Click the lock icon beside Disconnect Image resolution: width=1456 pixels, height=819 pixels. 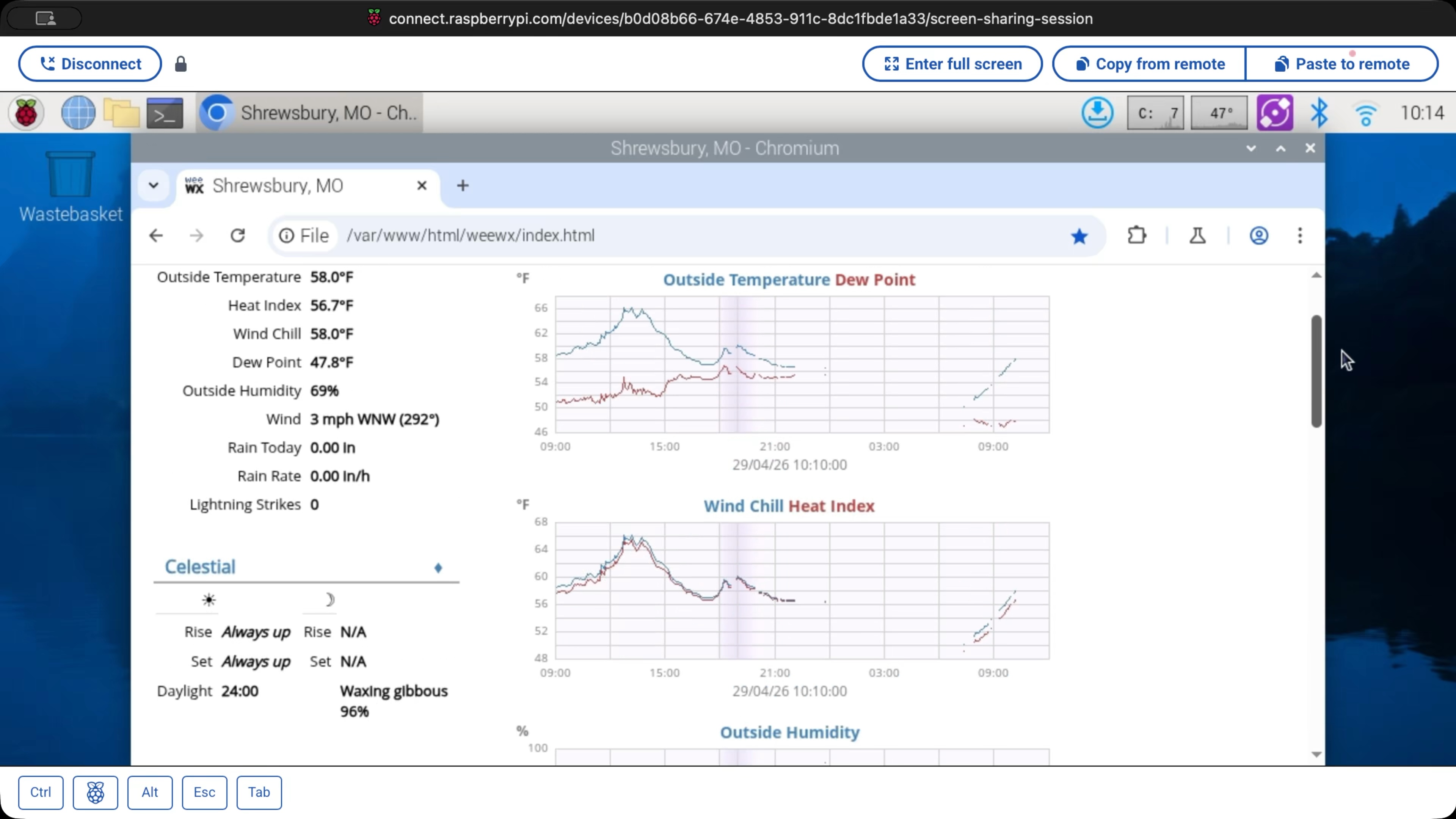pos(180,64)
